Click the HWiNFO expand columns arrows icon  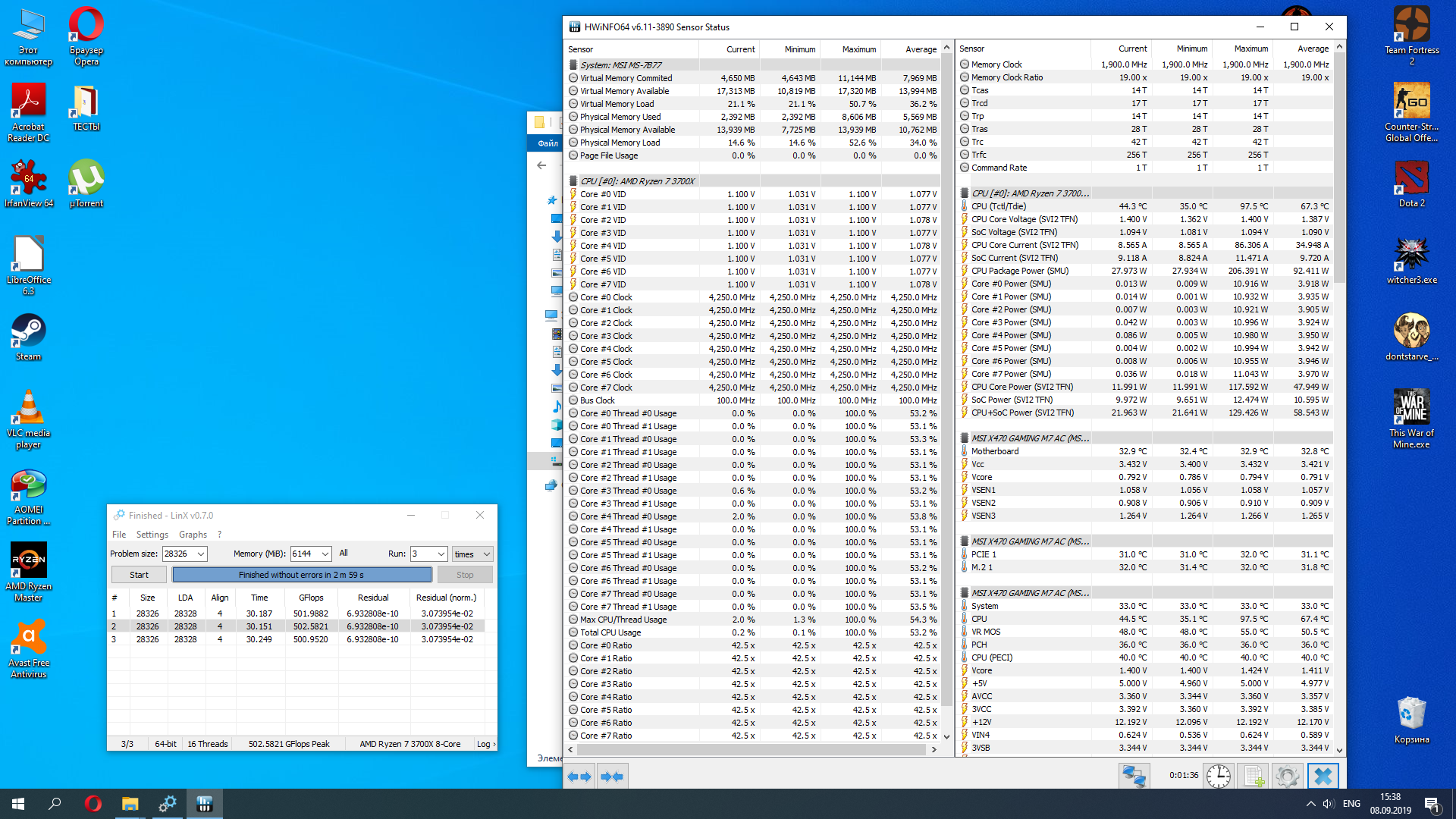tap(579, 776)
